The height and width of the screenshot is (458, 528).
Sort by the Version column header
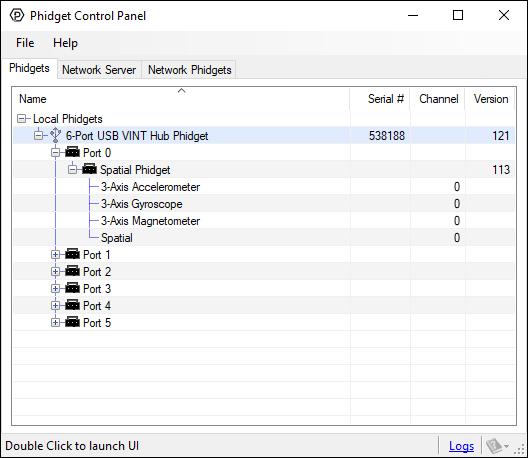pyautogui.click(x=490, y=99)
